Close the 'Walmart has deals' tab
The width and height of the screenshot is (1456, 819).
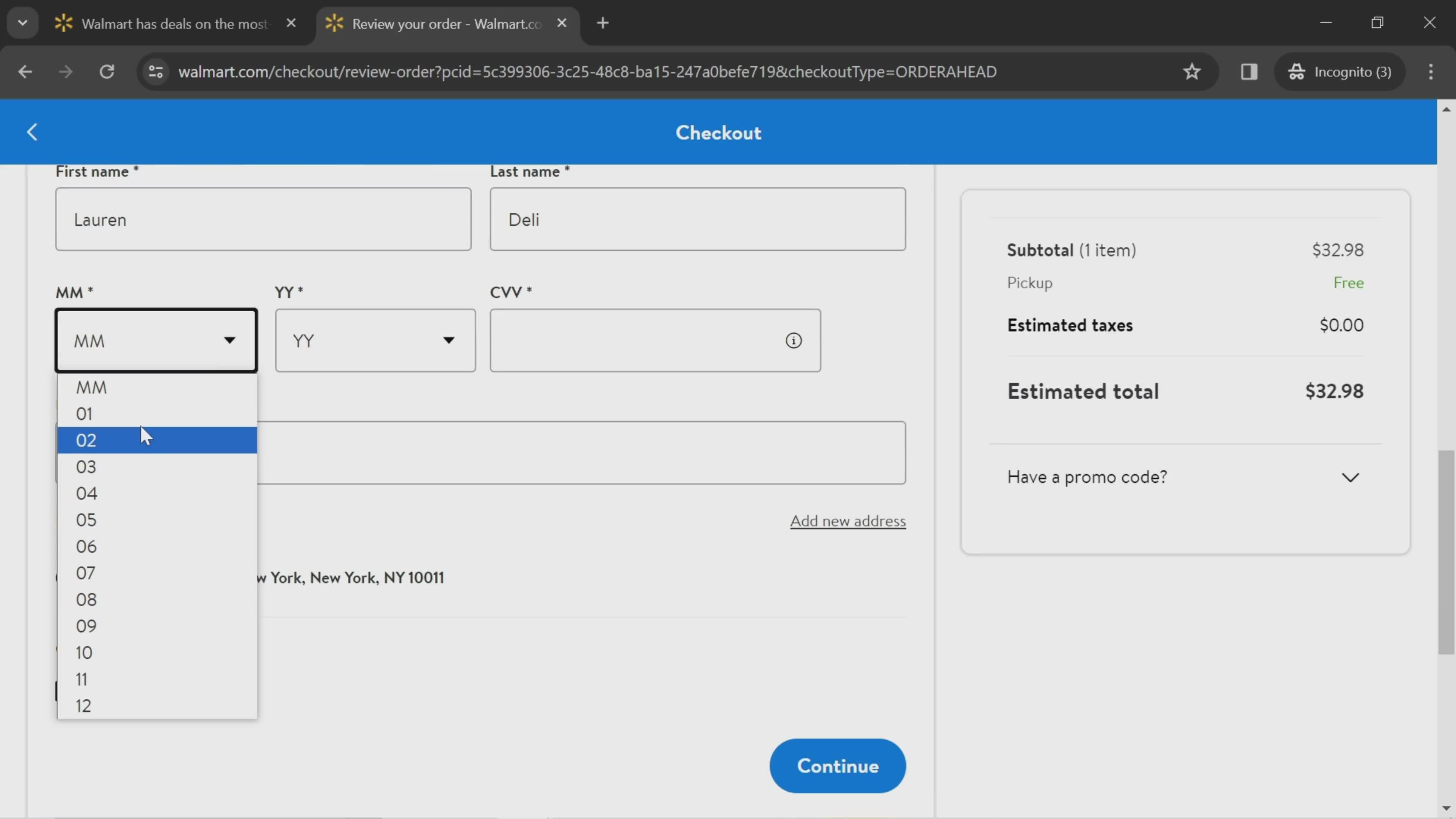[x=291, y=23]
